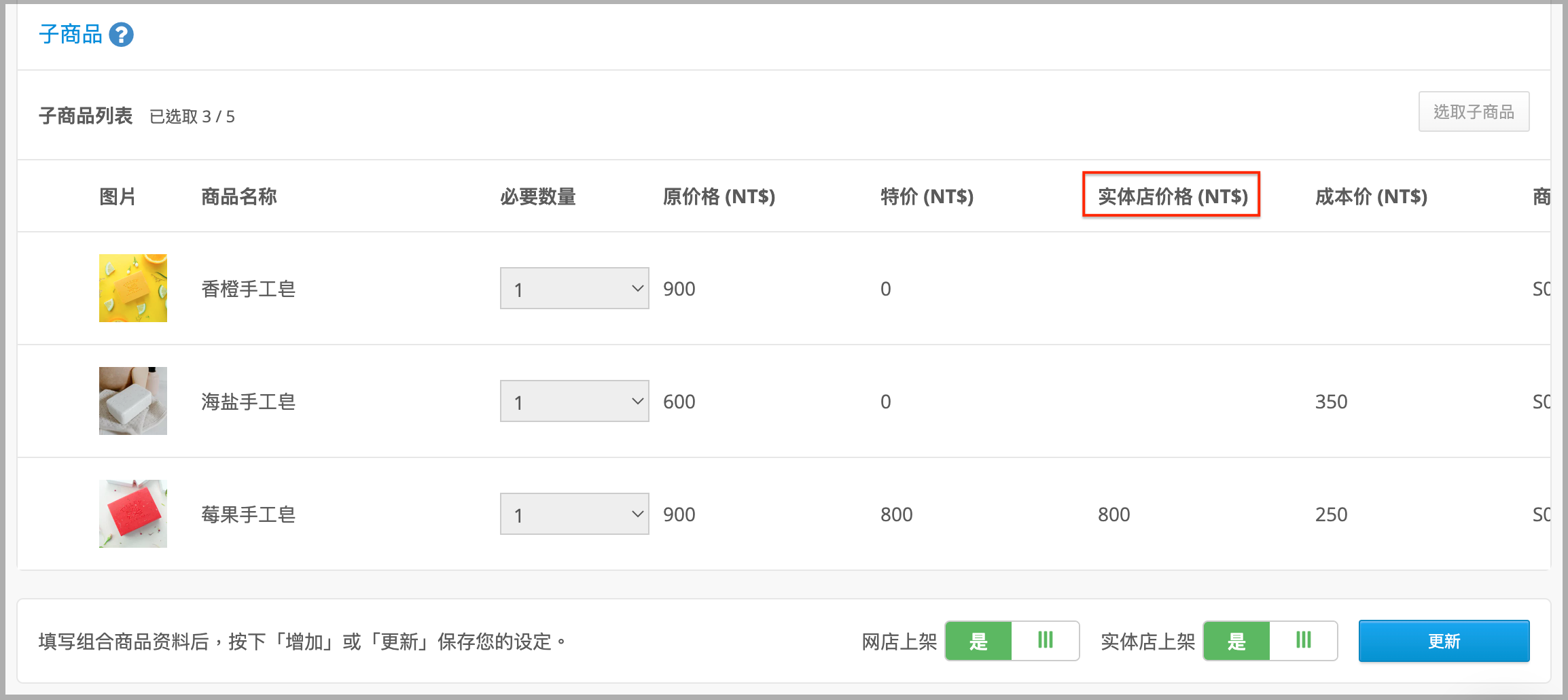Click the 选取子商品 button
Viewport: 1568px width, 700px height.
1474,111
